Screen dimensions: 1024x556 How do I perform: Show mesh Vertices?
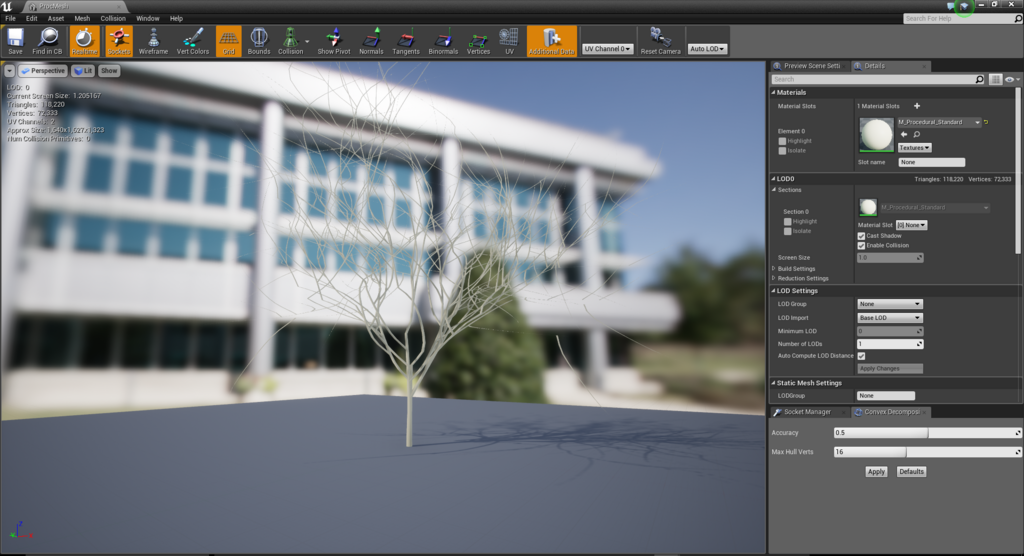pyautogui.click(x=478, y=41)
